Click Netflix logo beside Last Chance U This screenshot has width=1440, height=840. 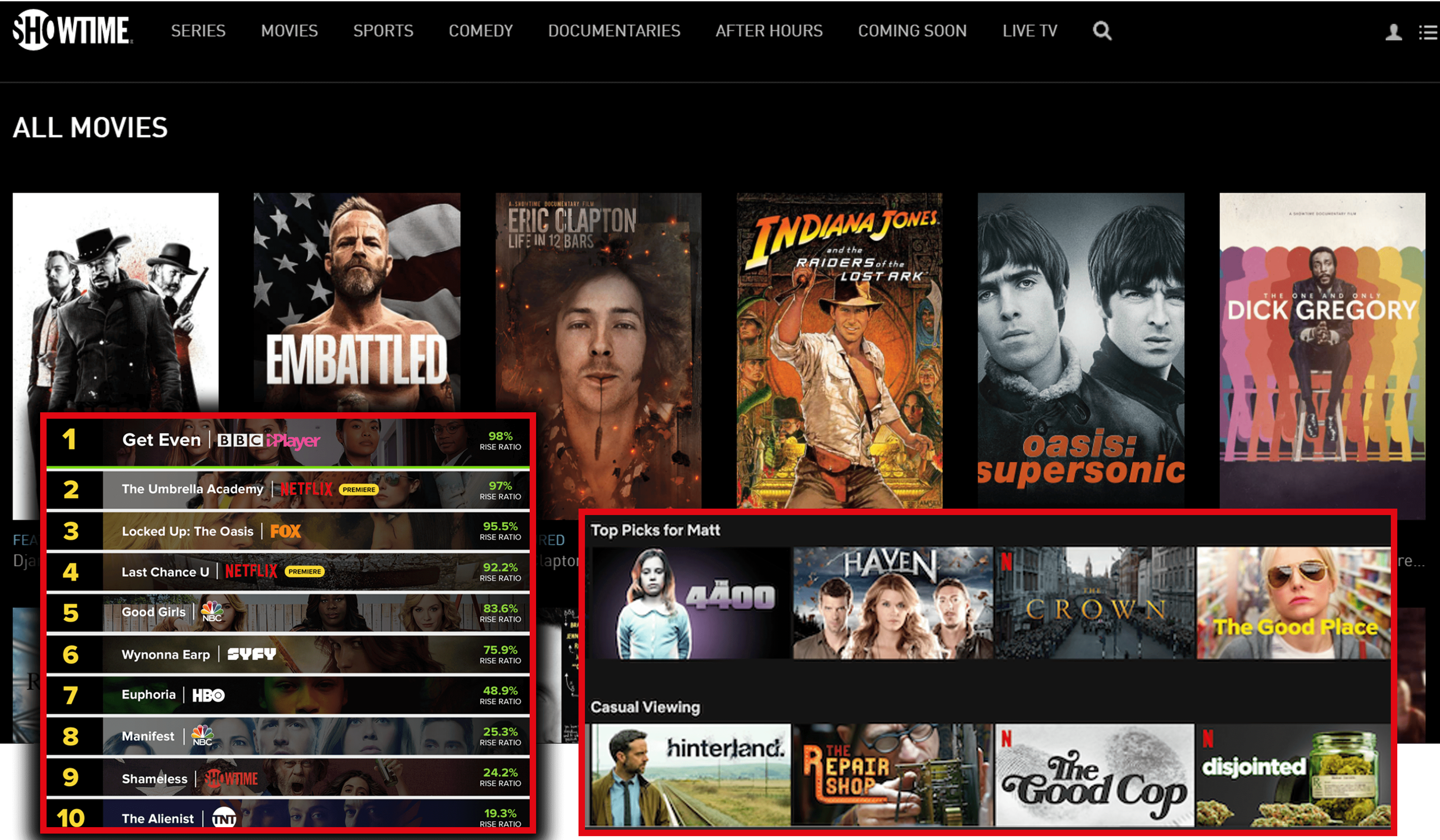tap(251, 571)
